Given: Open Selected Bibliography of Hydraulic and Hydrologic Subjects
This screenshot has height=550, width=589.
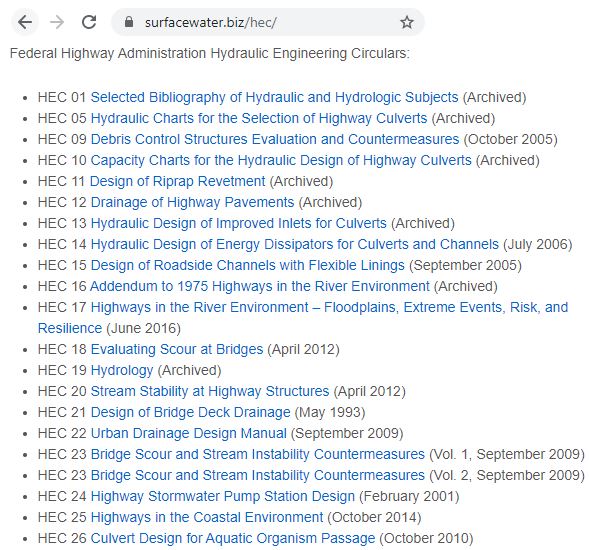Looking at the screenshot, I should (x=275, y=97).
